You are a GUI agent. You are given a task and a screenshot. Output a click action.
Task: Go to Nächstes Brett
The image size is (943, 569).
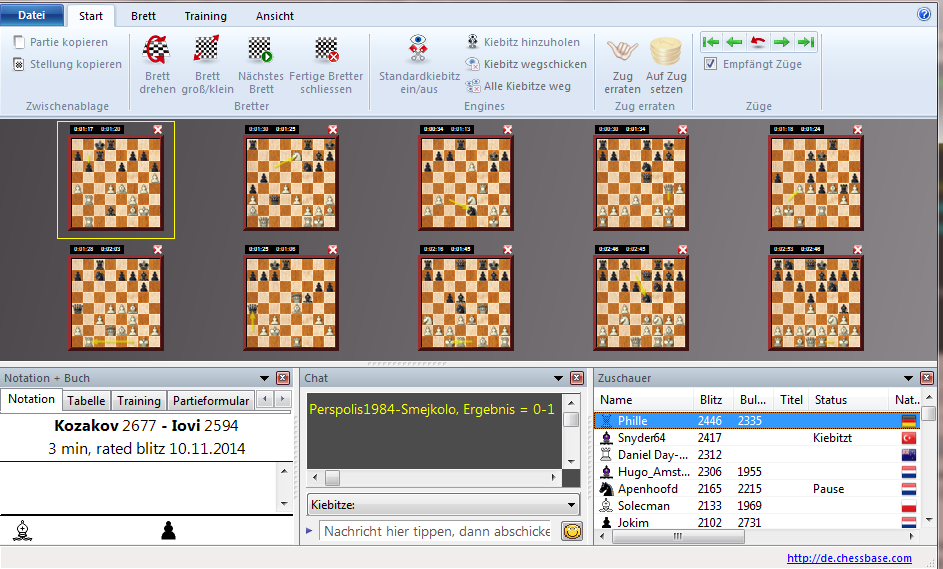(x=260, y=50)
